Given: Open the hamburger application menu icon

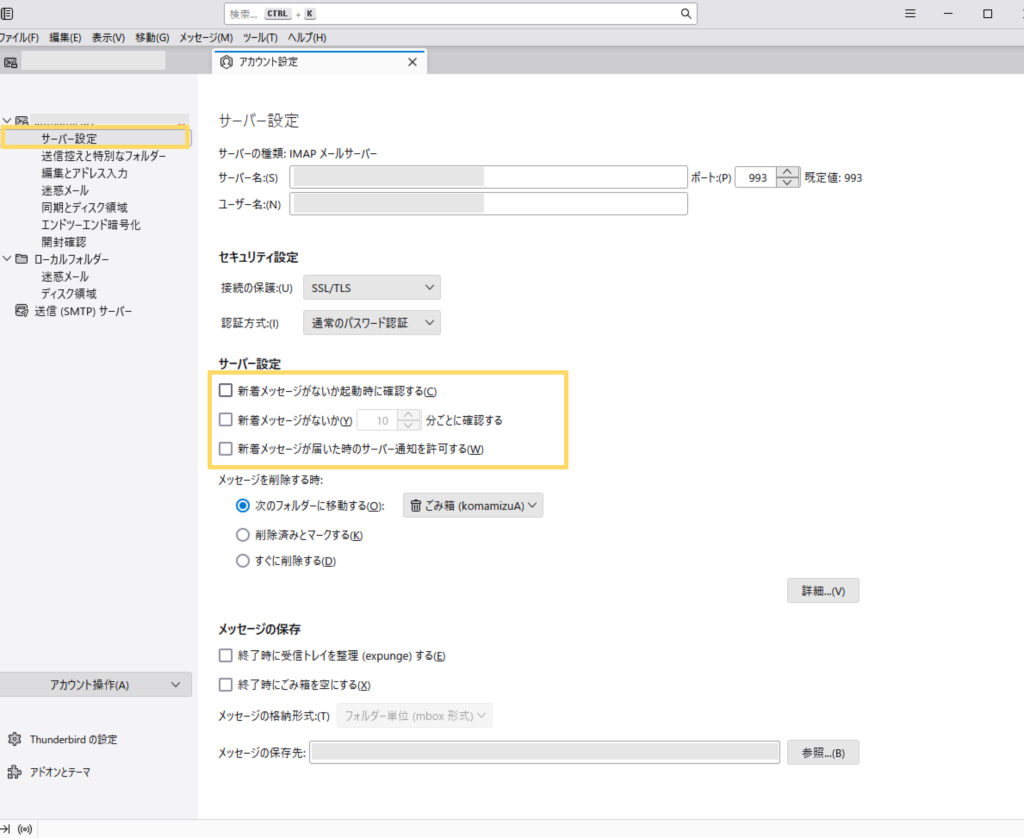Looking at the screenshot, I should (910, 14).
